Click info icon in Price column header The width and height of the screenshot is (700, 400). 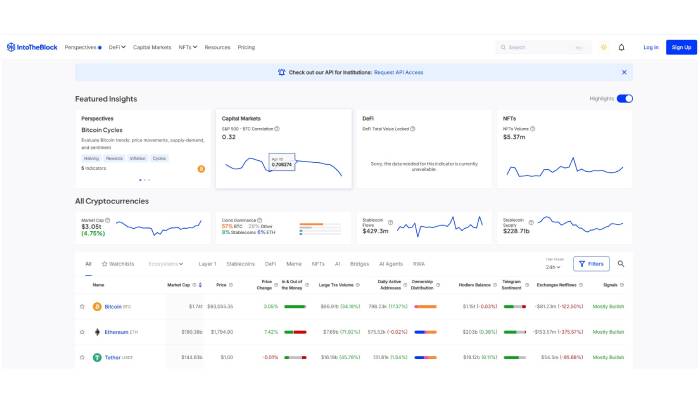[231, 285]
